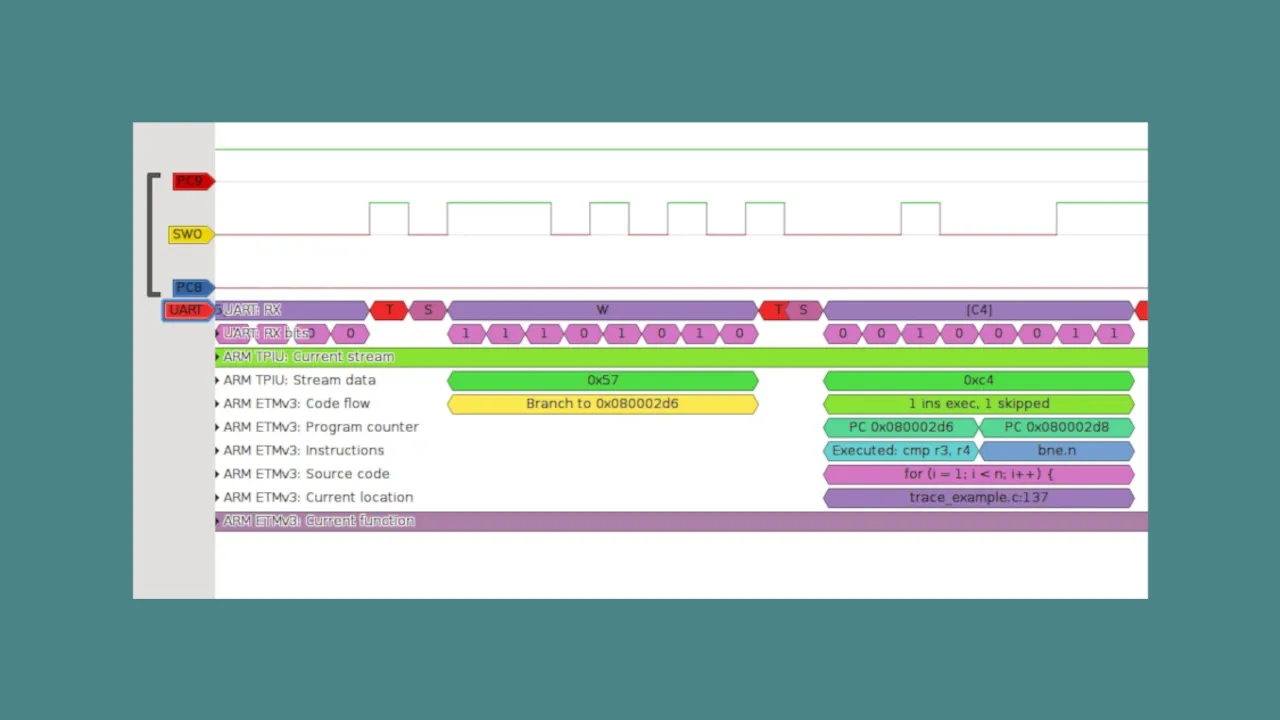Click the 'S' start bit before W
The width and height of the screenshot is (1280, 720).
(428, 310)
